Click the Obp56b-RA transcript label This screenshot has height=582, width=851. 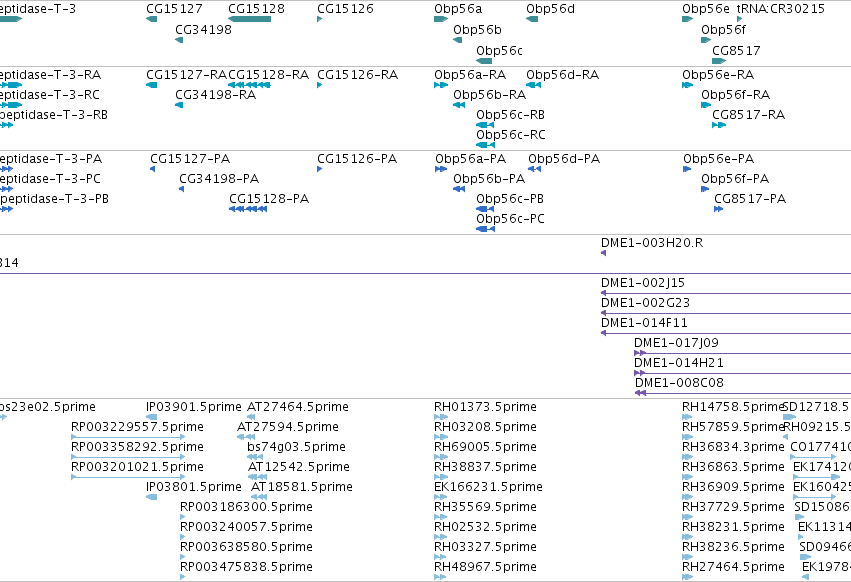pos(490,95)
